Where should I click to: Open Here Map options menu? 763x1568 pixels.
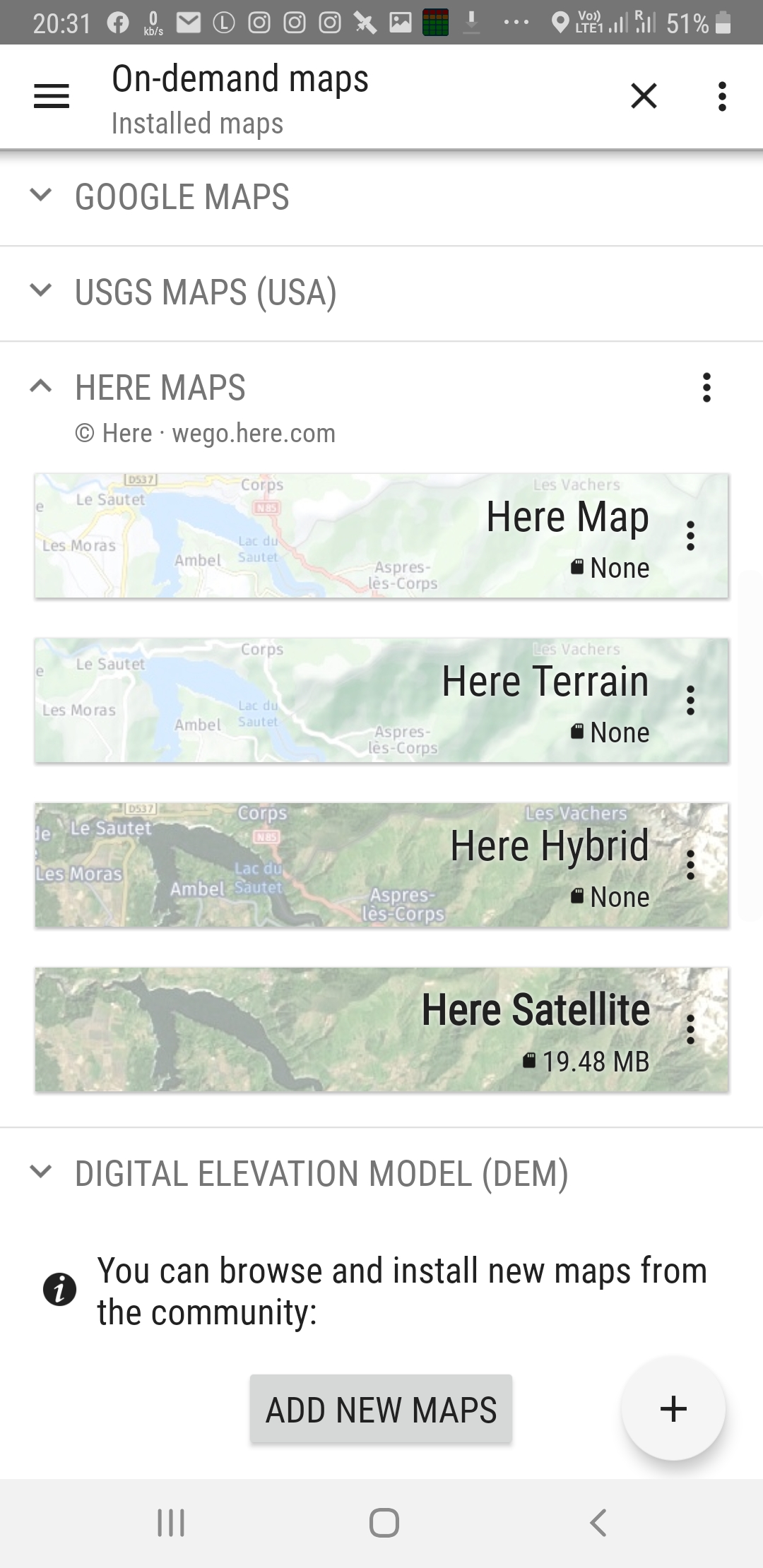tap(690, 536)
